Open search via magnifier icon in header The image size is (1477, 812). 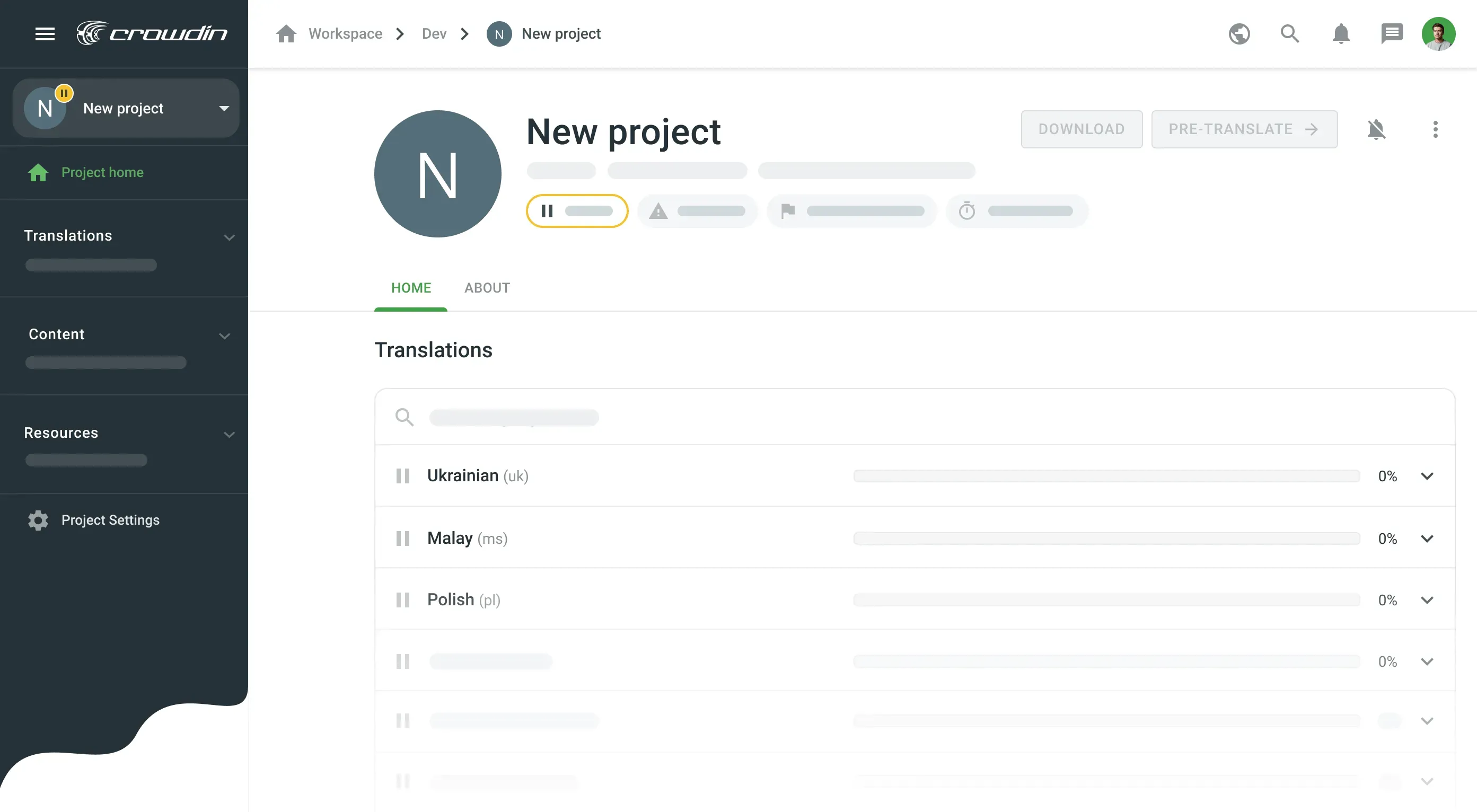click(1289, 34)
